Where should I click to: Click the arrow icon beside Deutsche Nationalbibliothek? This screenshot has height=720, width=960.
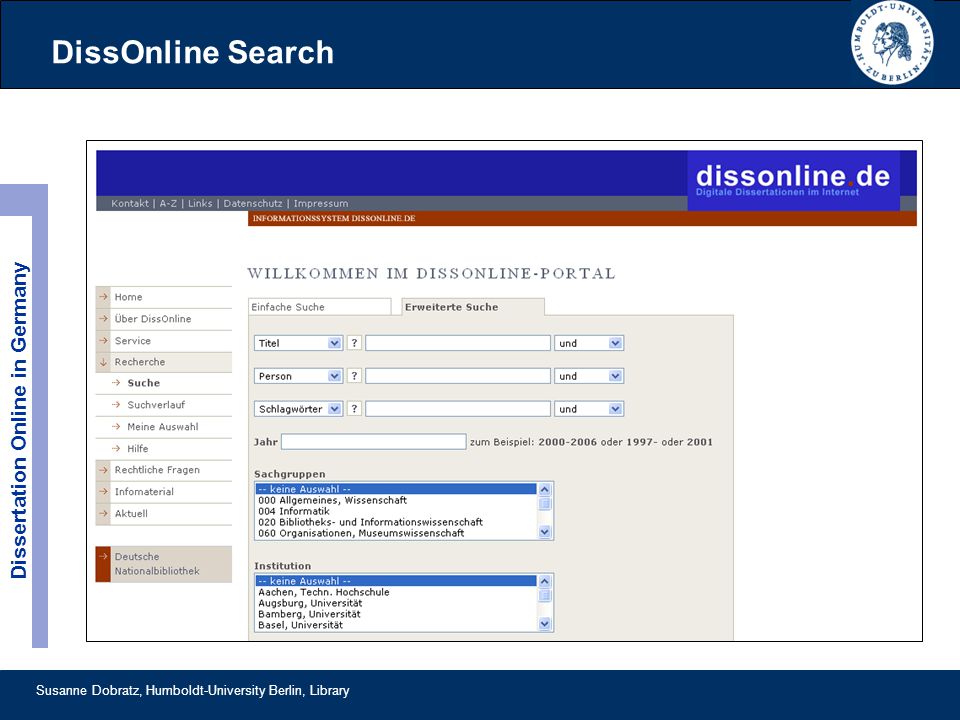coord(103,557)
